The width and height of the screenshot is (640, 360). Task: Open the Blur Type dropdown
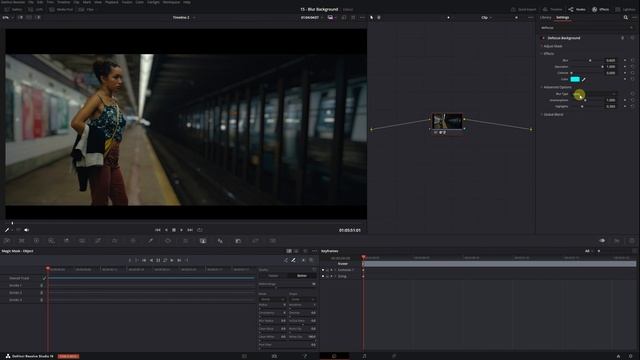(x=594, y=93)
